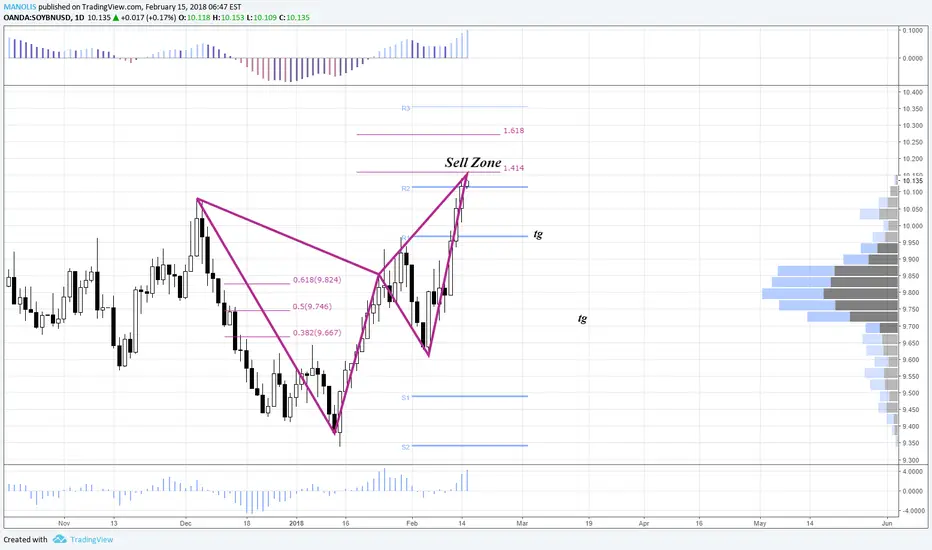The image size is (932, 550).
Task: Click the 1D interval label
Action: 78,18
